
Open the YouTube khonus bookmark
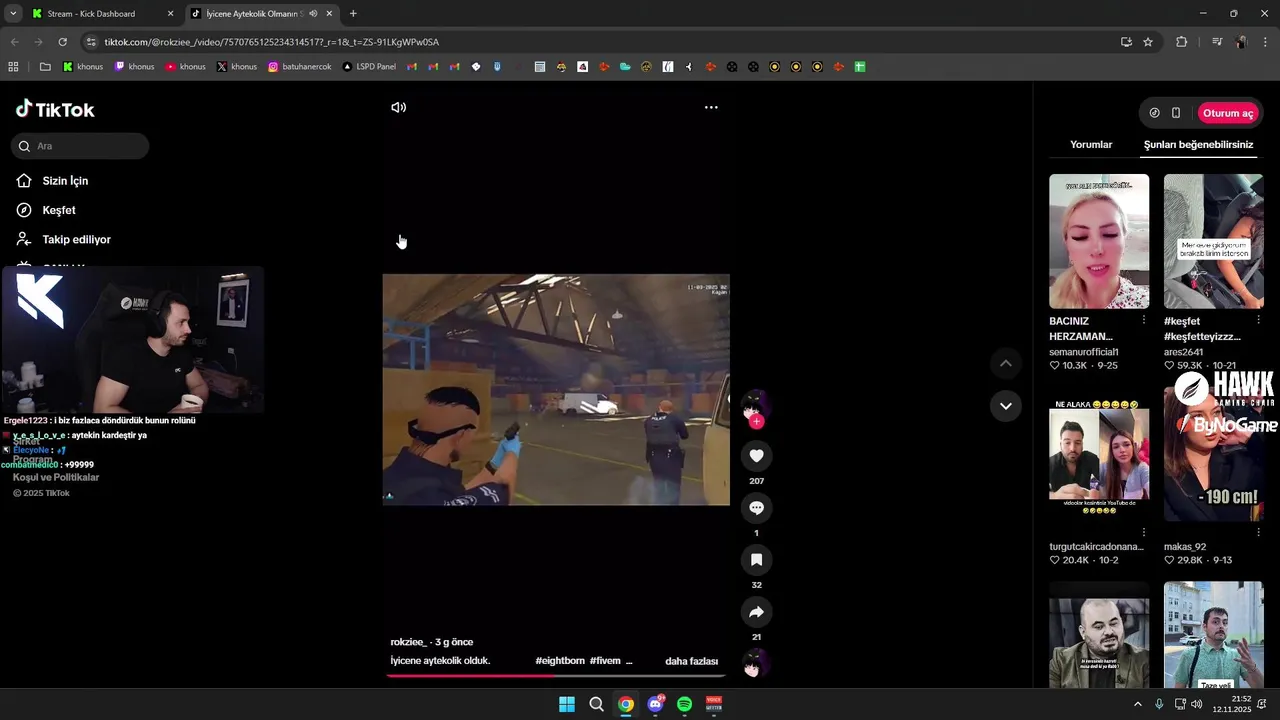[185, 67]
